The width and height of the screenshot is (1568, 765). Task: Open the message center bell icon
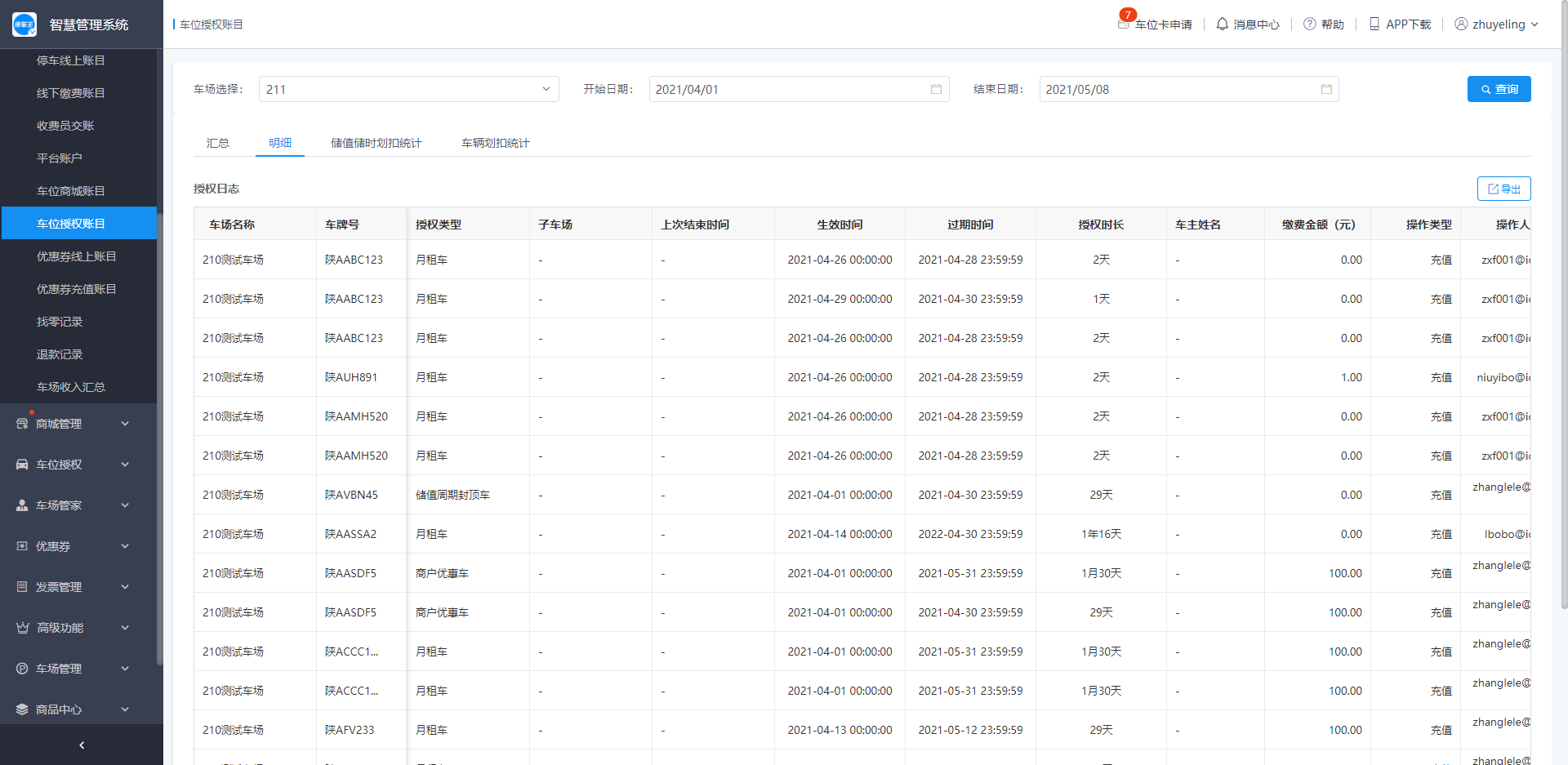coord(1222,24)
